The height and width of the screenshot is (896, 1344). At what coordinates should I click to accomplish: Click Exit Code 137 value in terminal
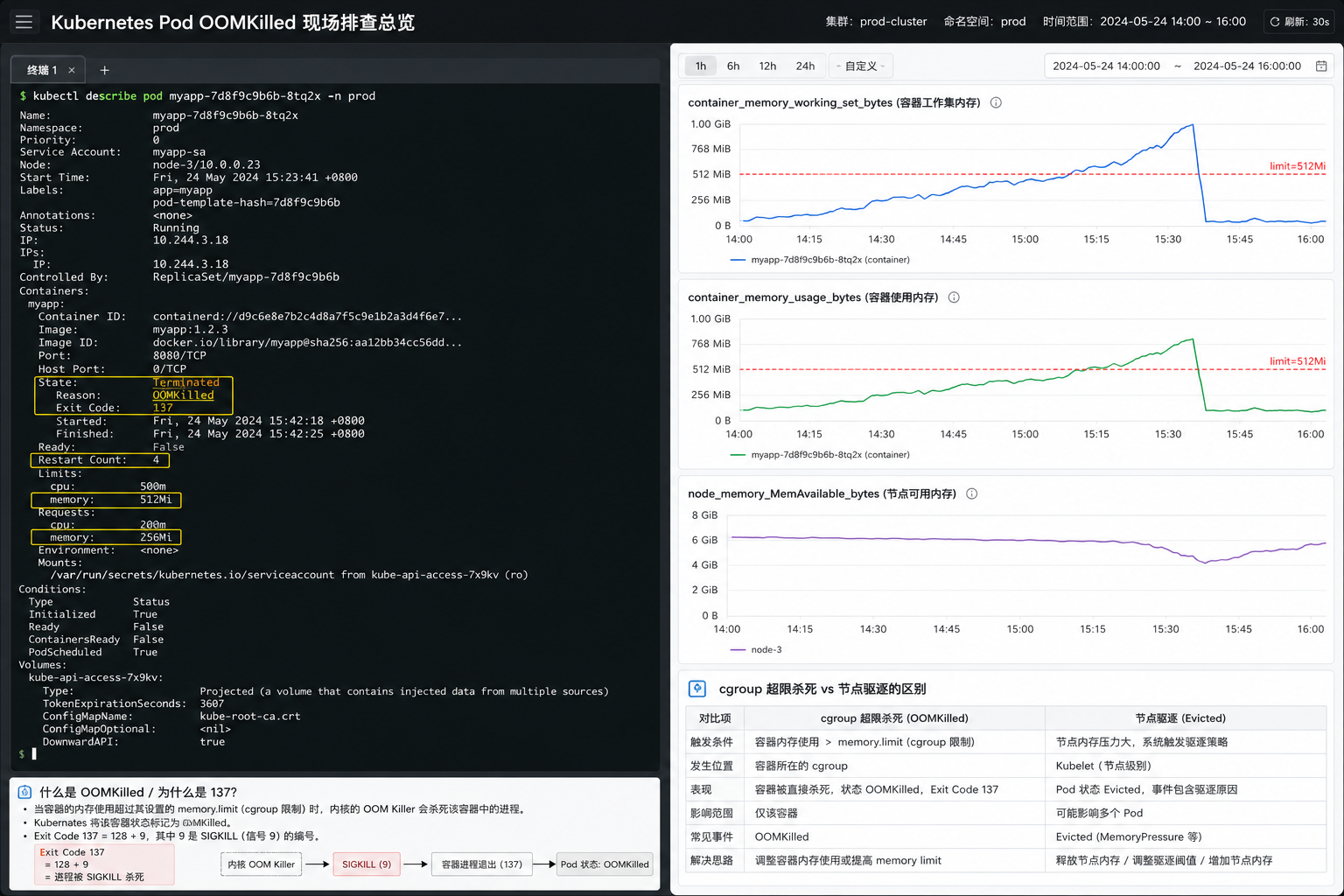click(163, 408)
